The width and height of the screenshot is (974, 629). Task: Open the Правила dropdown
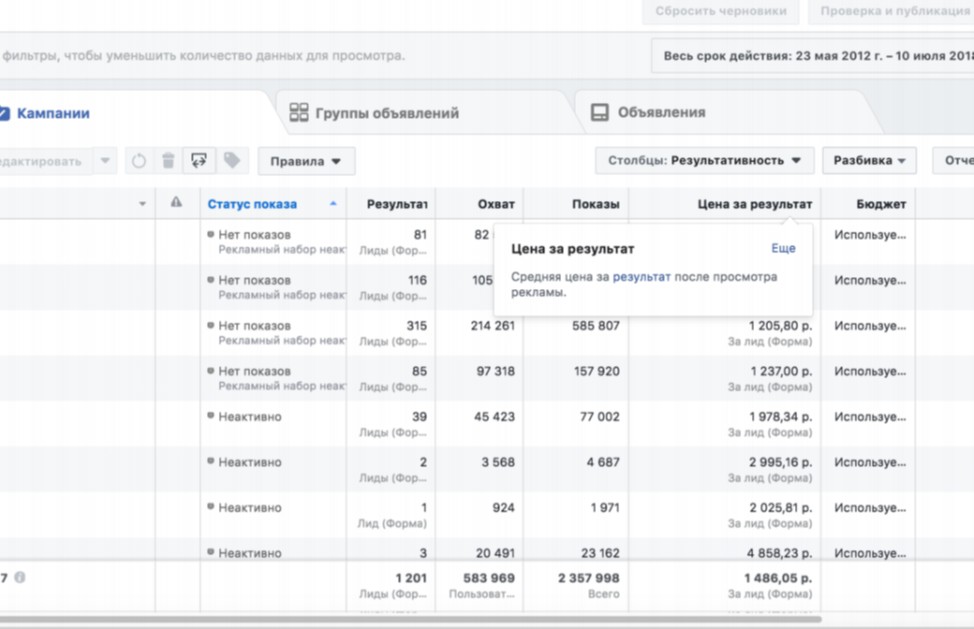point(306,161)
